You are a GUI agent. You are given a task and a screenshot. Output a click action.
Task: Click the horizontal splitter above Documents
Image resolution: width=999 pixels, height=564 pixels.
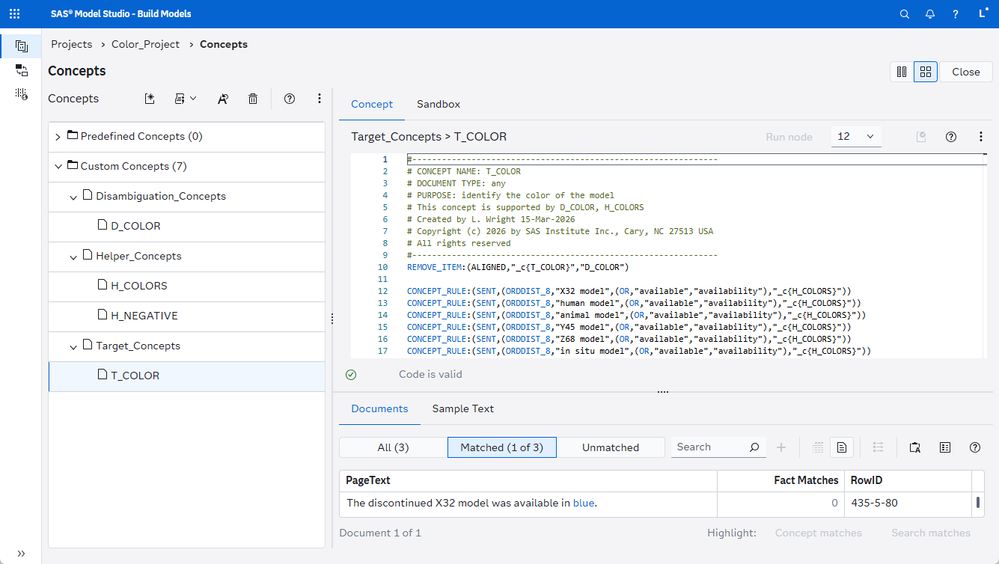point(663,392)
